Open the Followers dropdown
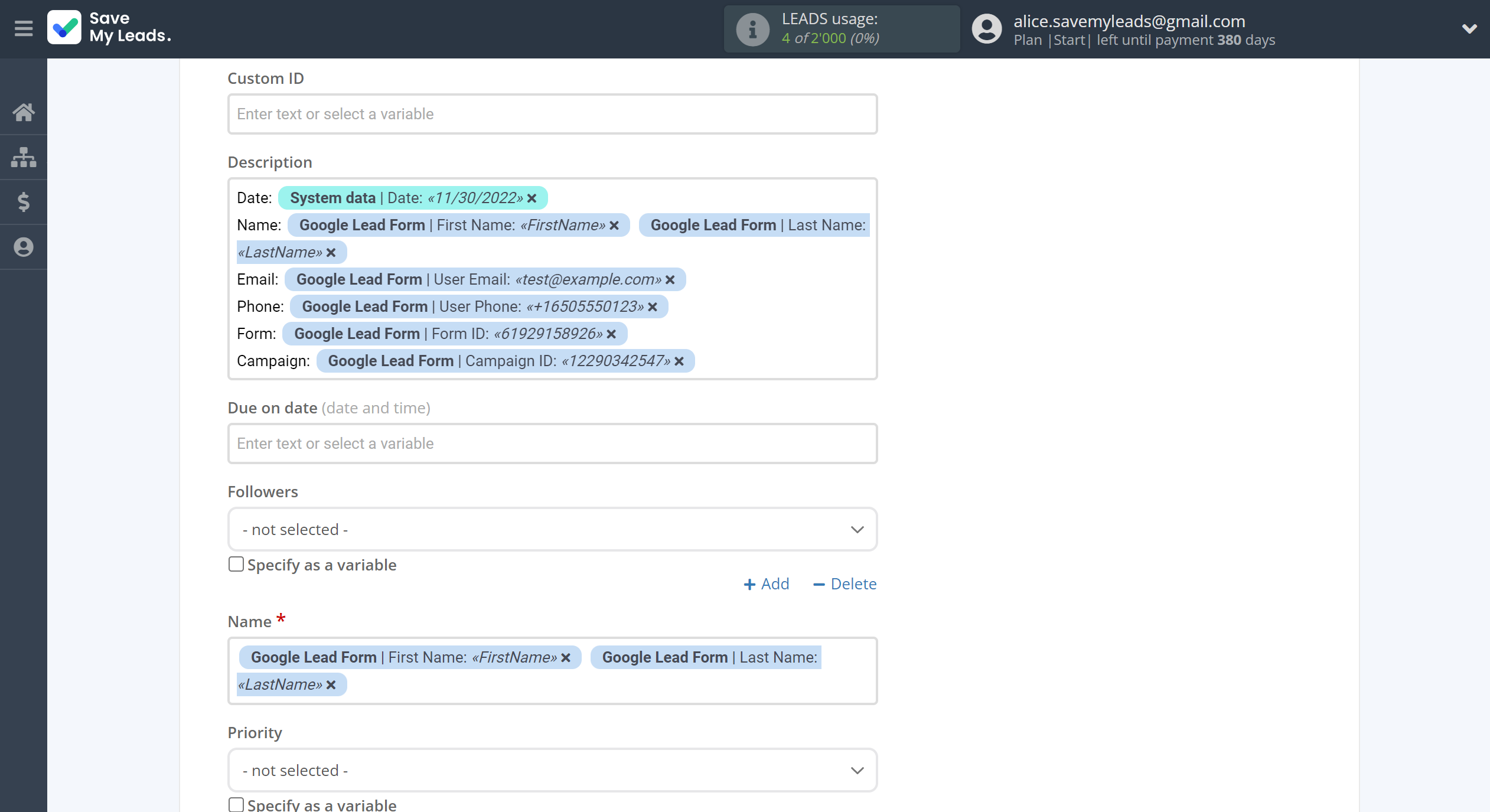 [552, 529]
